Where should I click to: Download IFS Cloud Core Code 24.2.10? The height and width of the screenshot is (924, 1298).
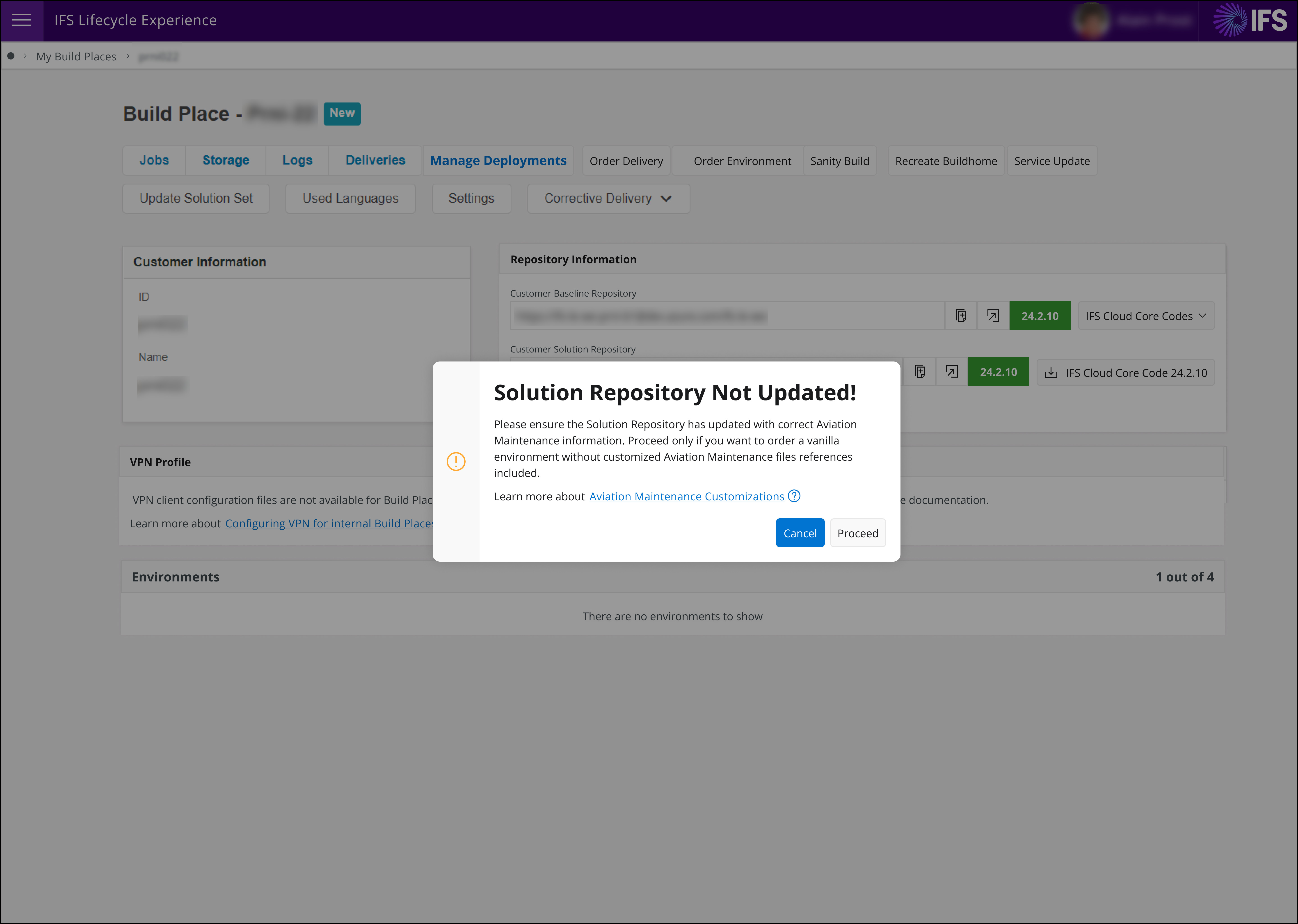click(x=1126, y=373)
